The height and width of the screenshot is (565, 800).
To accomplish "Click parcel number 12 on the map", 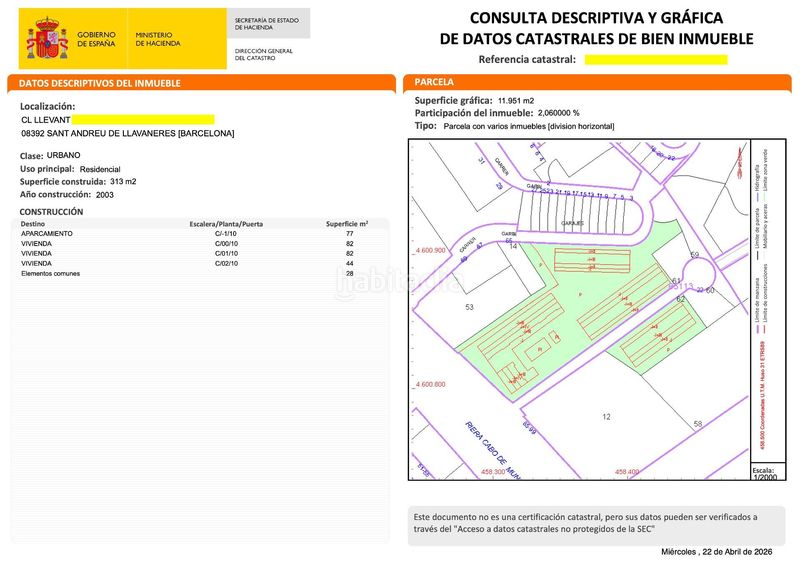I will pyautogui.click(x=606, y=416).
